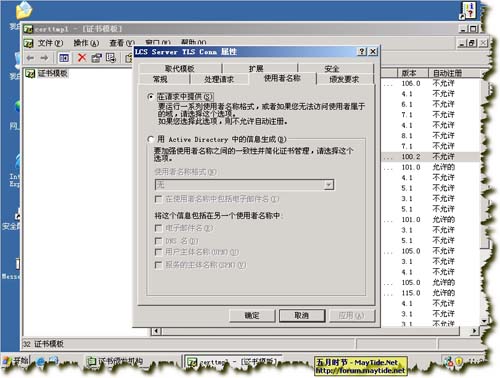Click the 证书模板 tree node icon

30,73
